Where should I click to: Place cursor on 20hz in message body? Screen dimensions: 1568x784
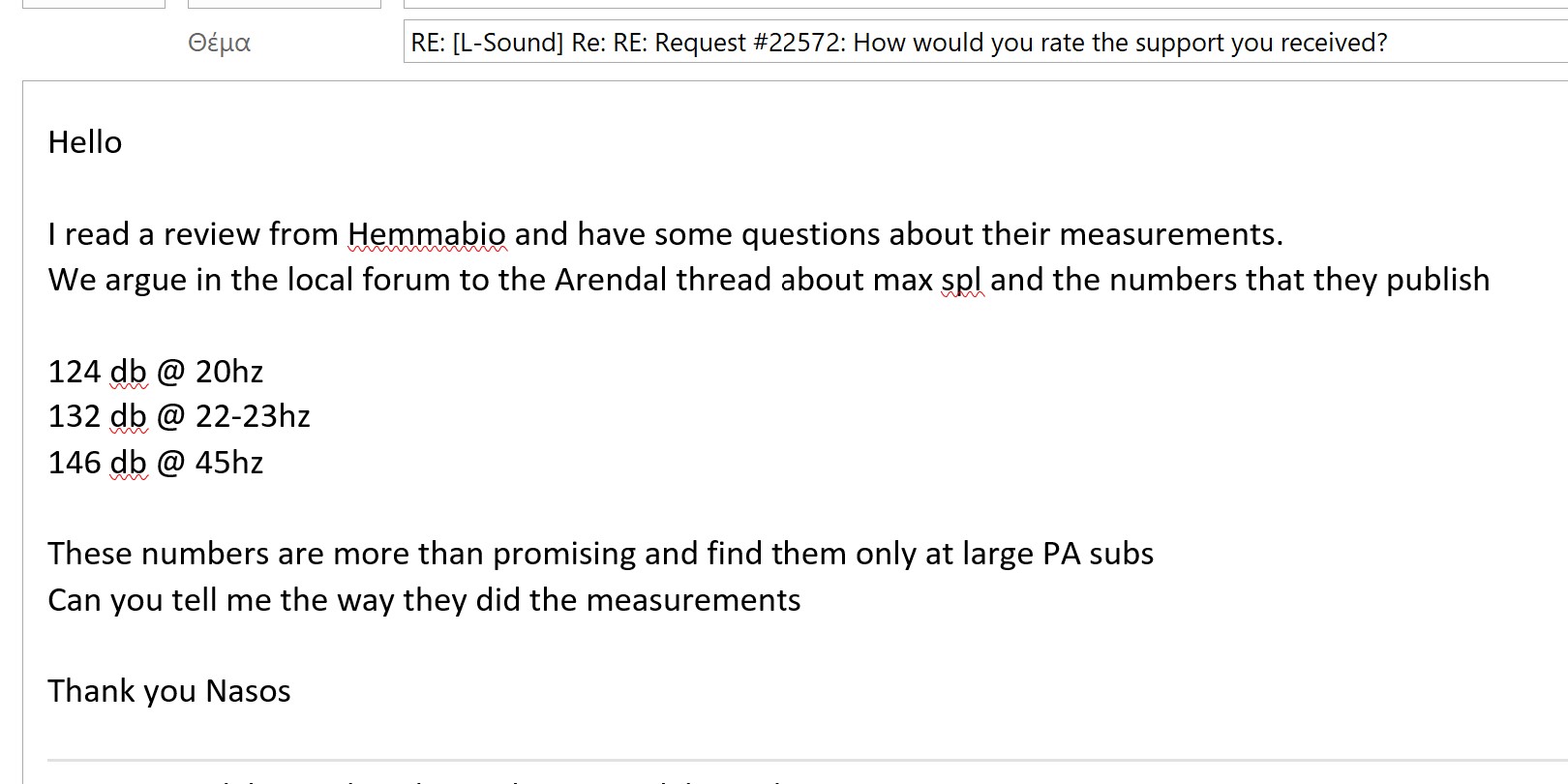(x=229, y=372)
